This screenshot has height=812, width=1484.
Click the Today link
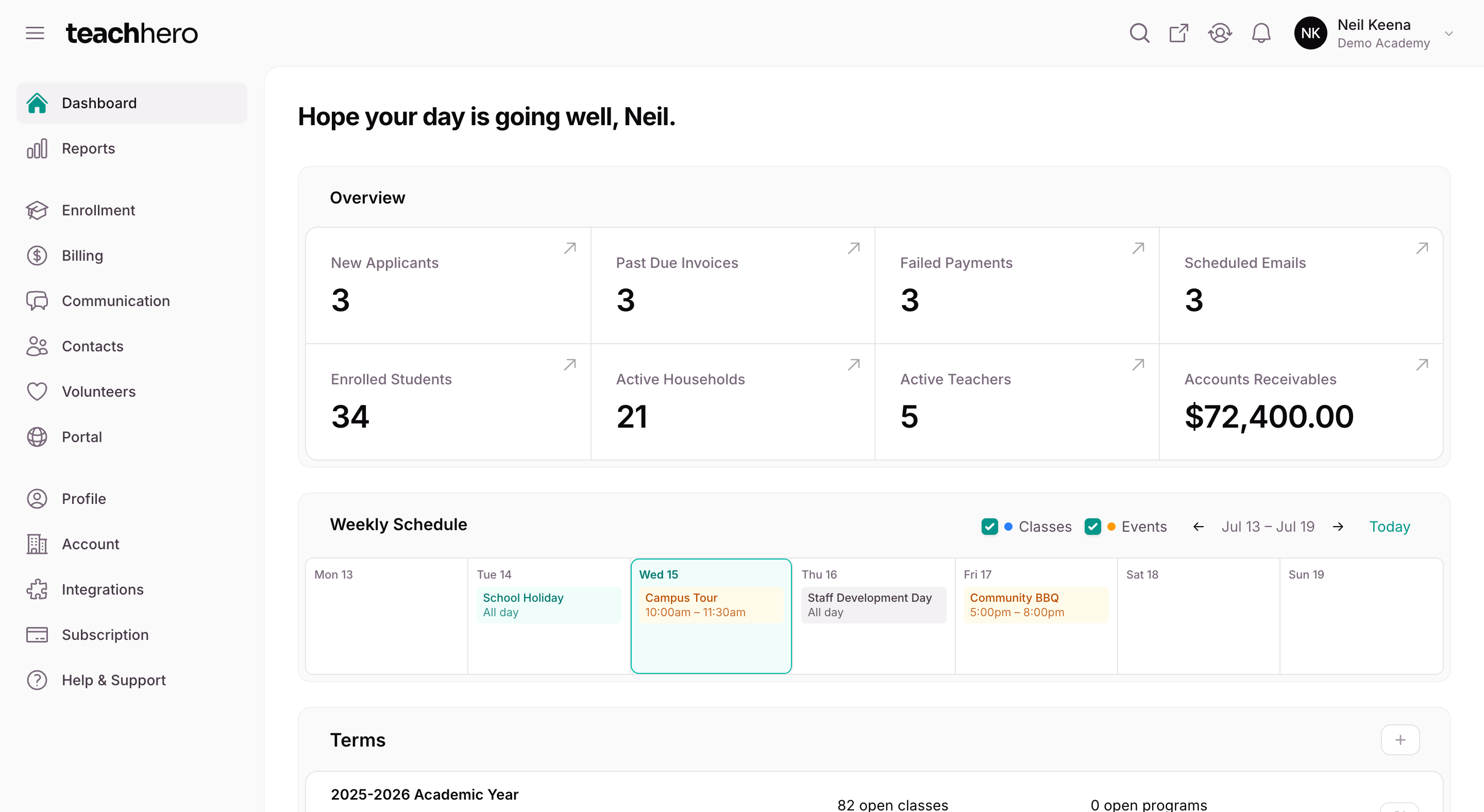(1389, 527)
